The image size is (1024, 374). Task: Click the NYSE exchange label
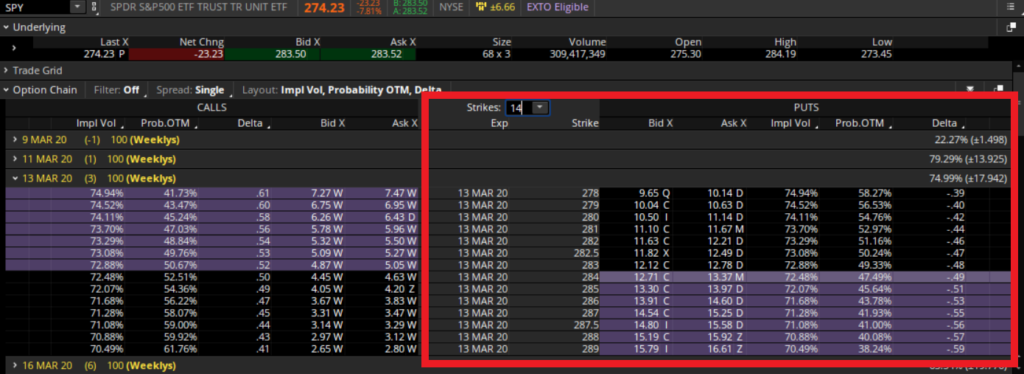(x=452, y=8)
